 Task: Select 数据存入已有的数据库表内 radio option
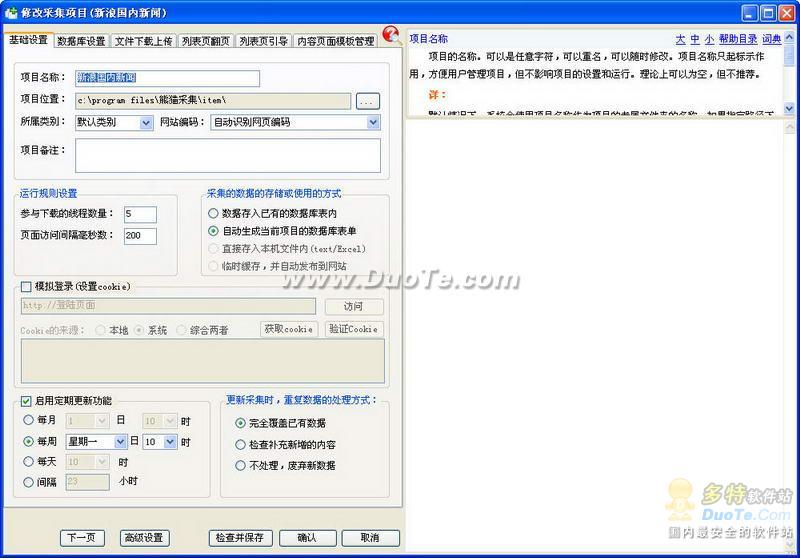213,213
